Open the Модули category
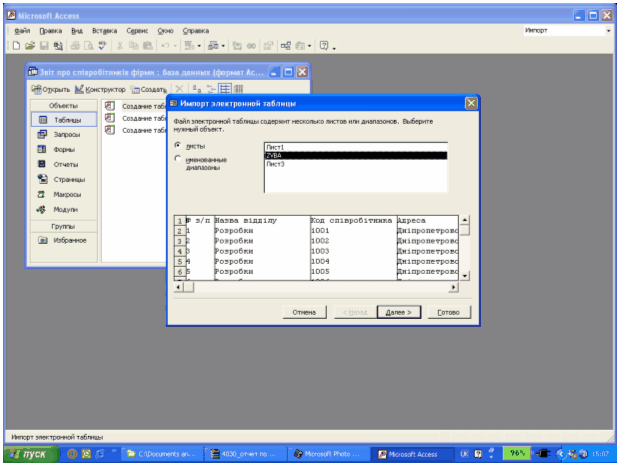Screen dimensions: 619x465 pyautogui.click(x=64, y=209)
